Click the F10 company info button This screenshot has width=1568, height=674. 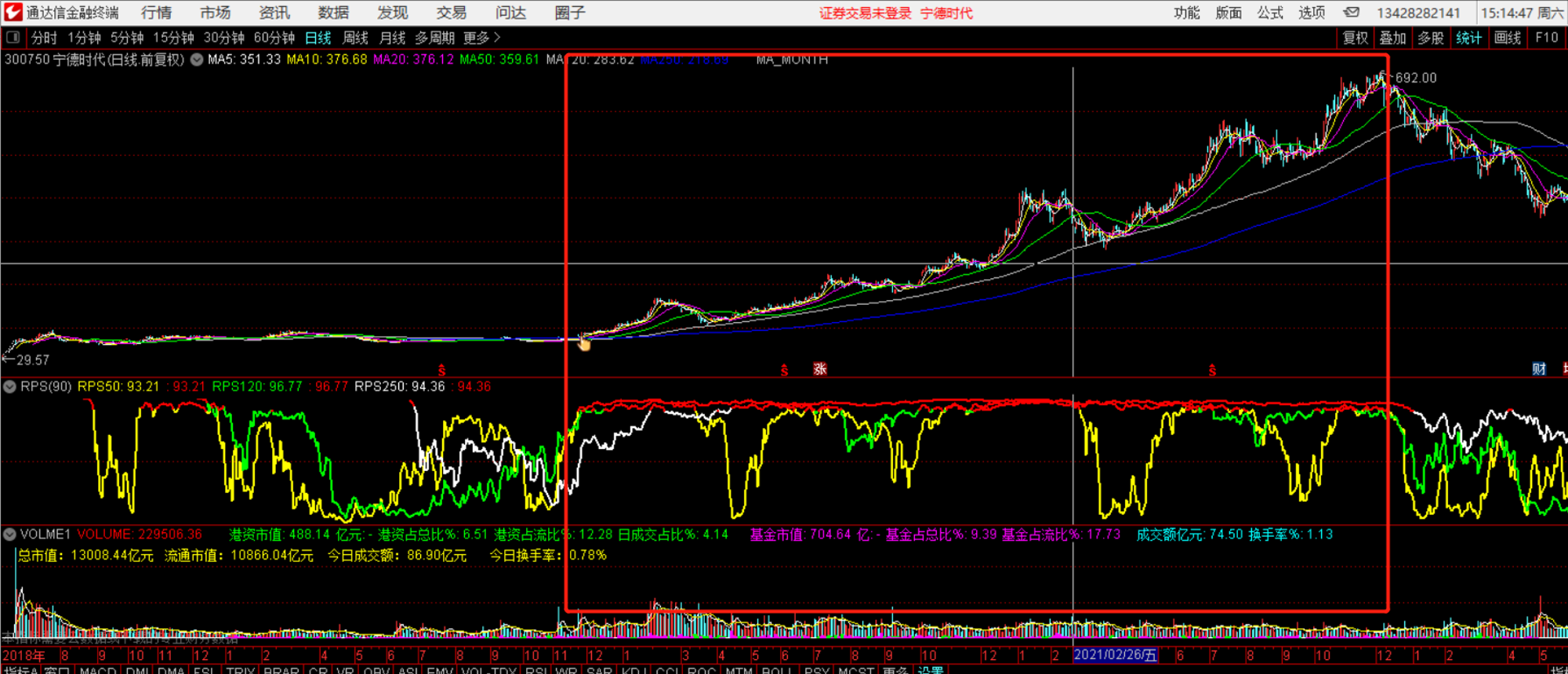tap(1546, 38)
